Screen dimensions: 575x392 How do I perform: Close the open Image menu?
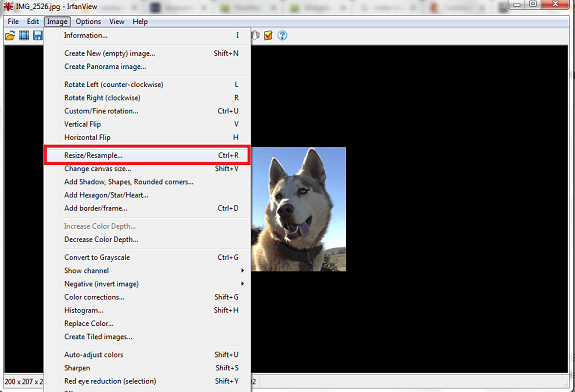(x=57, y=22)
